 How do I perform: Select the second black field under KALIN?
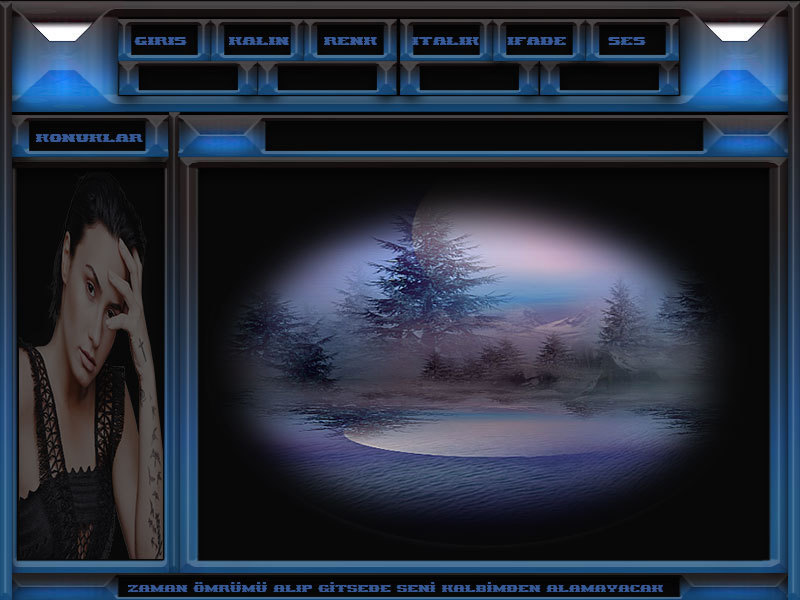327,78
